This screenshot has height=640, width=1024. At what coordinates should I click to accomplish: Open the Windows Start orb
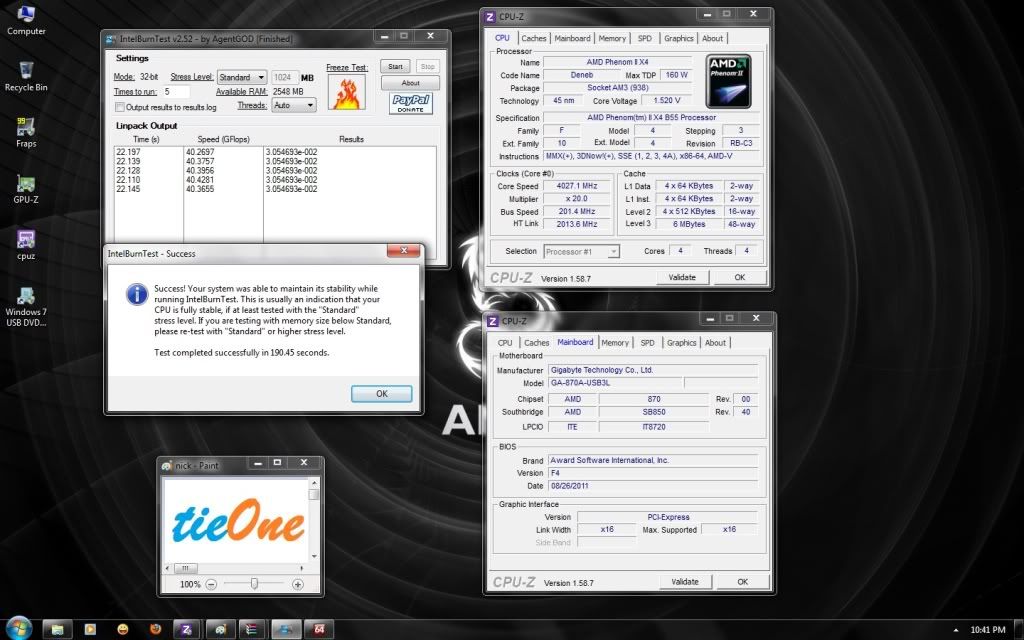pos(18,629)
